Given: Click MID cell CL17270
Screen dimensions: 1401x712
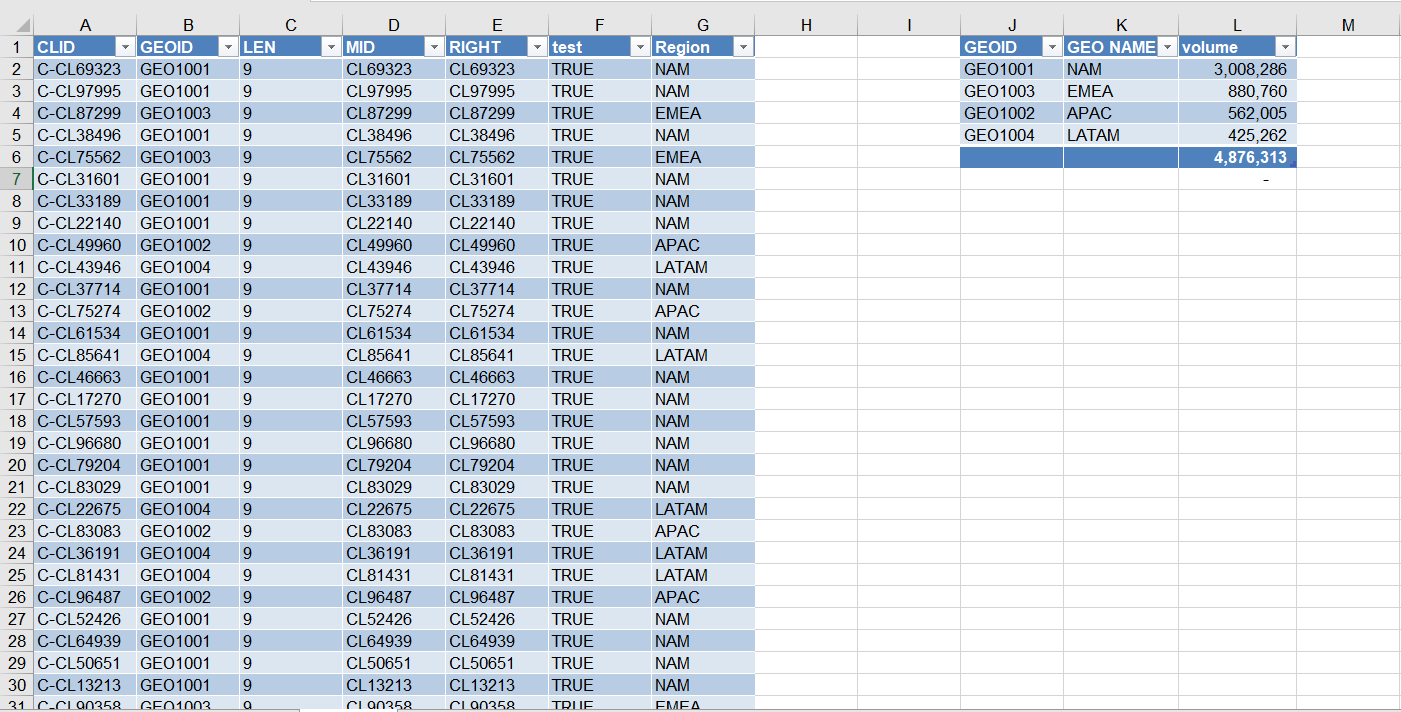Looking at the screenshot, I should (x=394, y=399).
